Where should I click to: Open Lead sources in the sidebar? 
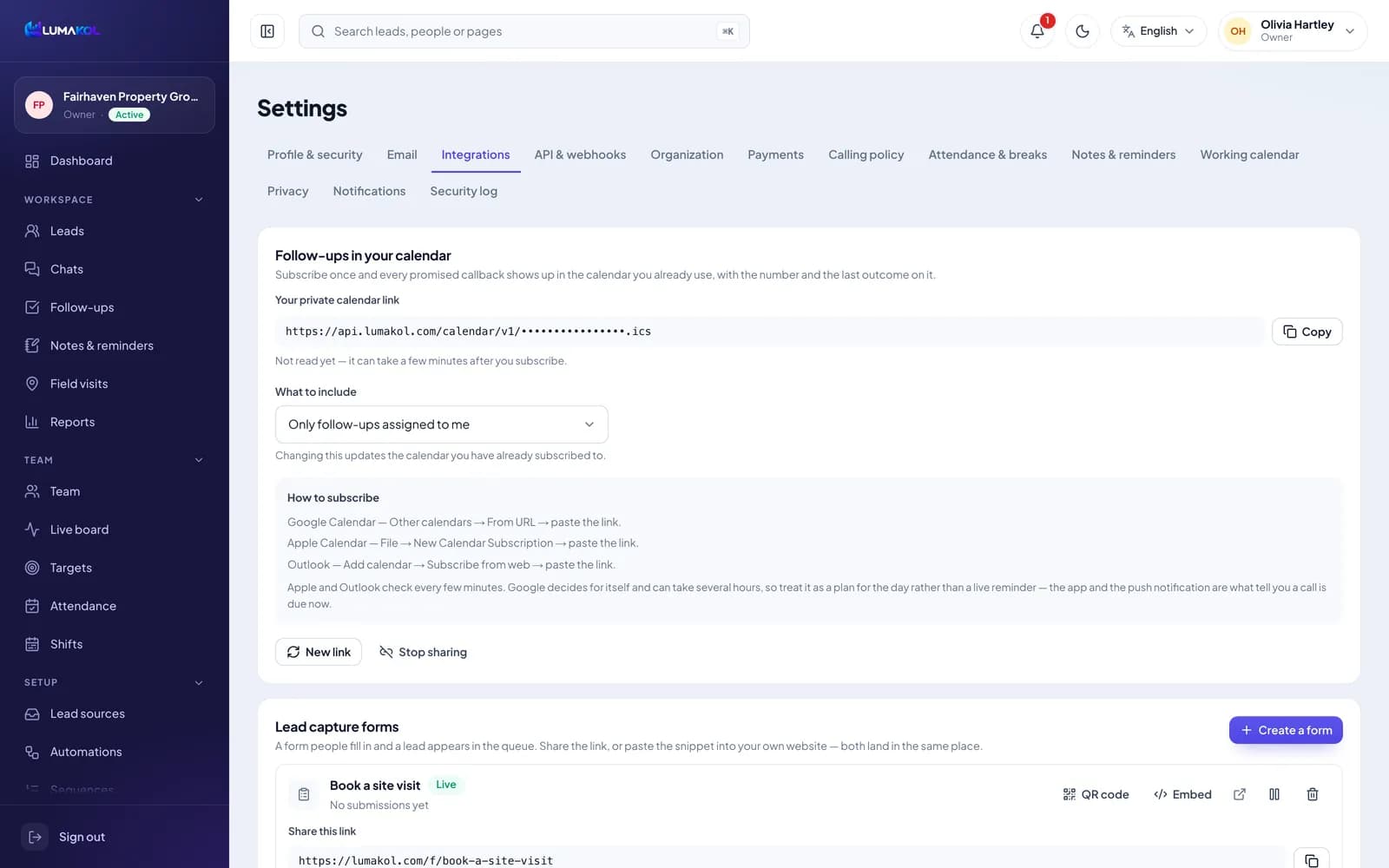(x=115, y=713)
